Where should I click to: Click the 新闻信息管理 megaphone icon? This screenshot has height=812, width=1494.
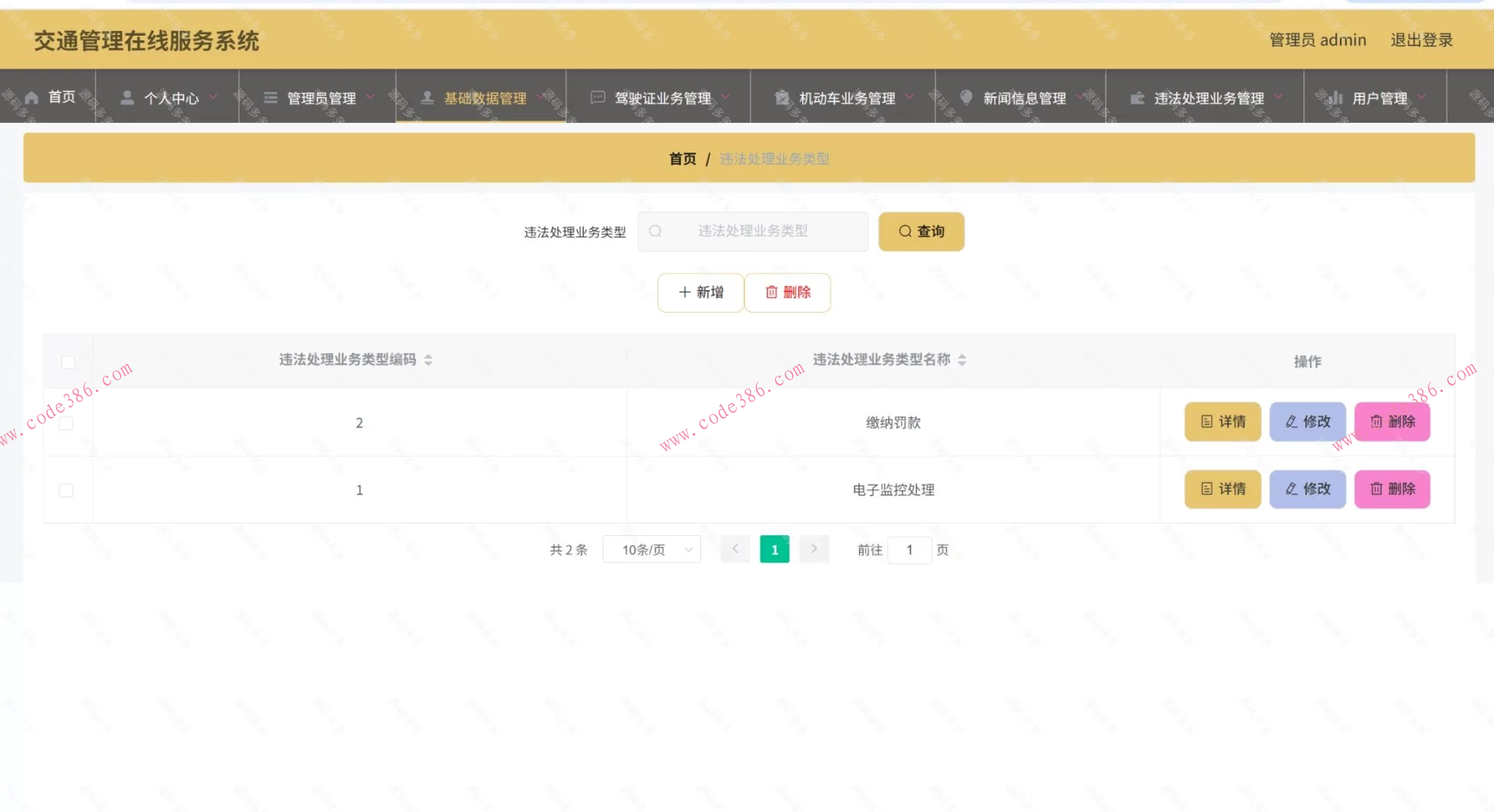[966, 97]
